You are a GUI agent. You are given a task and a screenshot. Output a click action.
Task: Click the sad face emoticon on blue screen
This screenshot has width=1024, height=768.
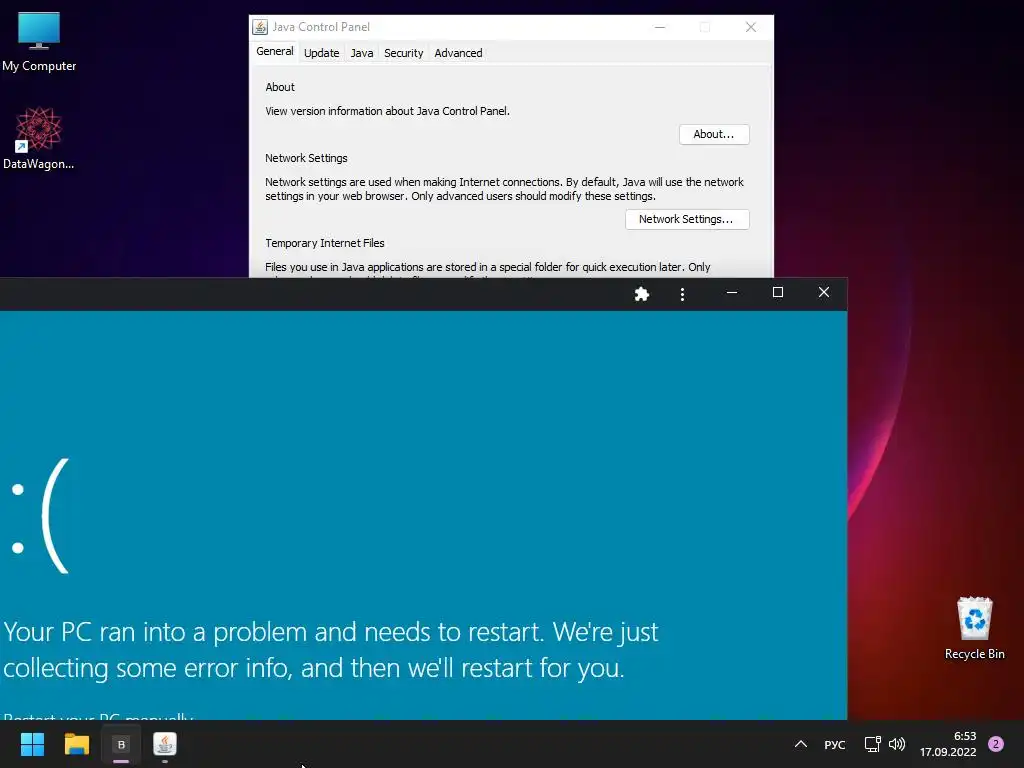coord(40,516)
